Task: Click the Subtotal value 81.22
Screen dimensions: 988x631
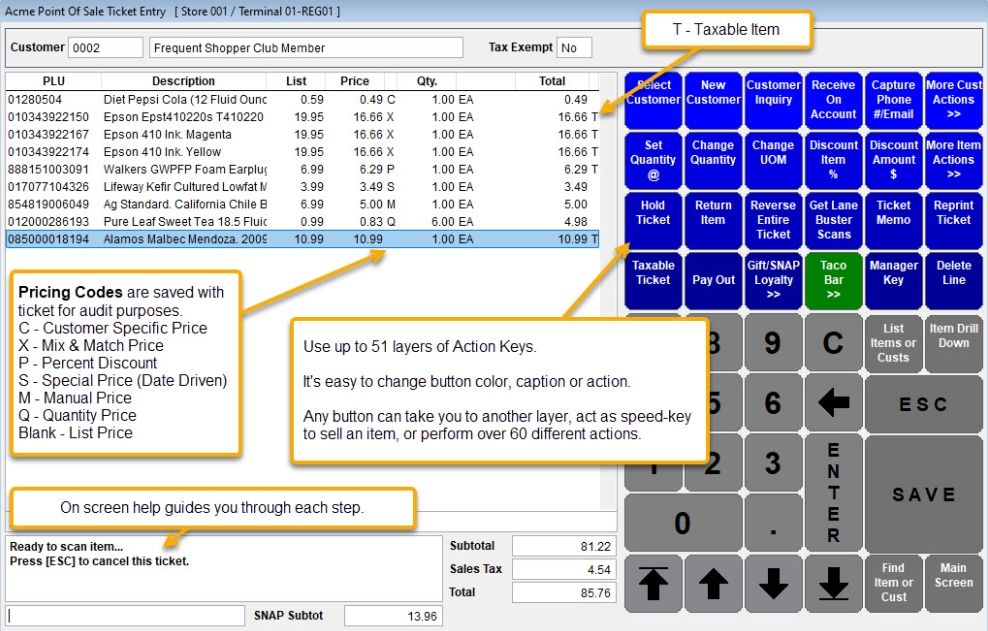Action: [564, 547]
